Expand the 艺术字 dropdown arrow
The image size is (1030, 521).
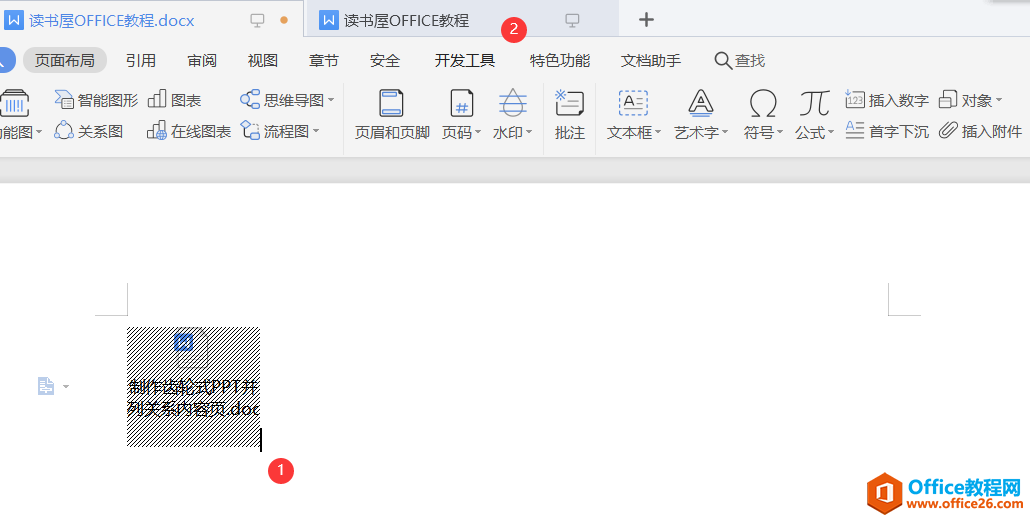725,132
